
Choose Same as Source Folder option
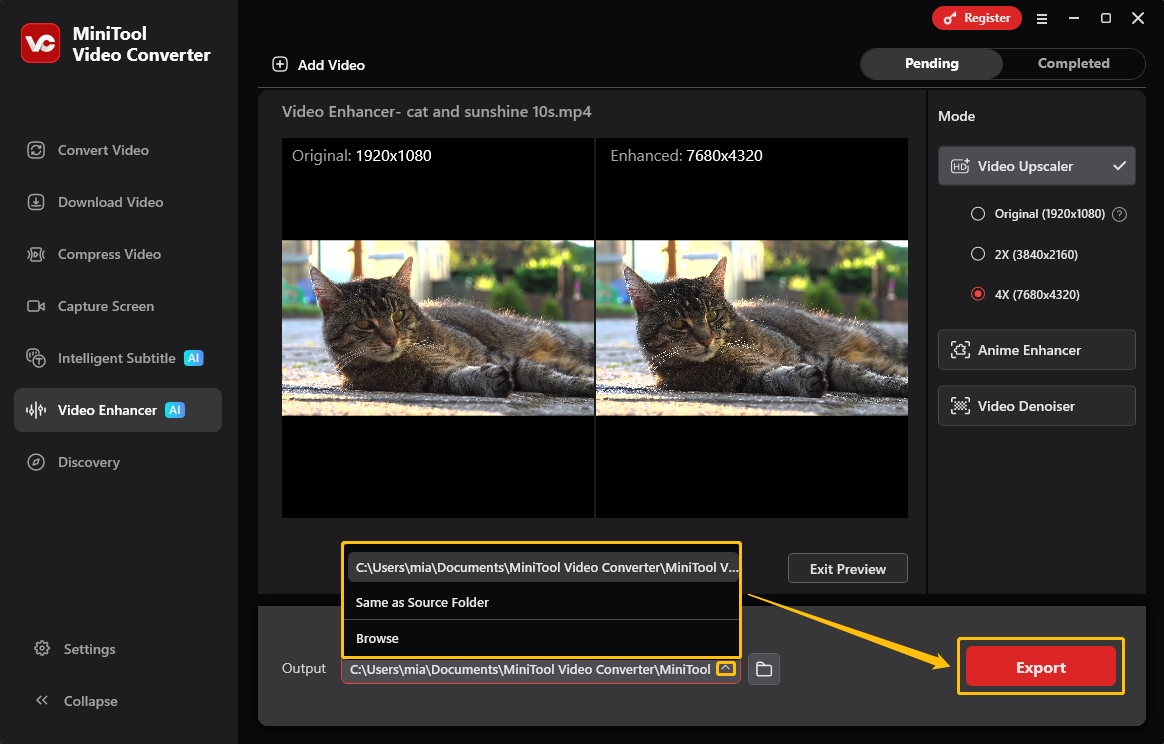tap(422, 602)
